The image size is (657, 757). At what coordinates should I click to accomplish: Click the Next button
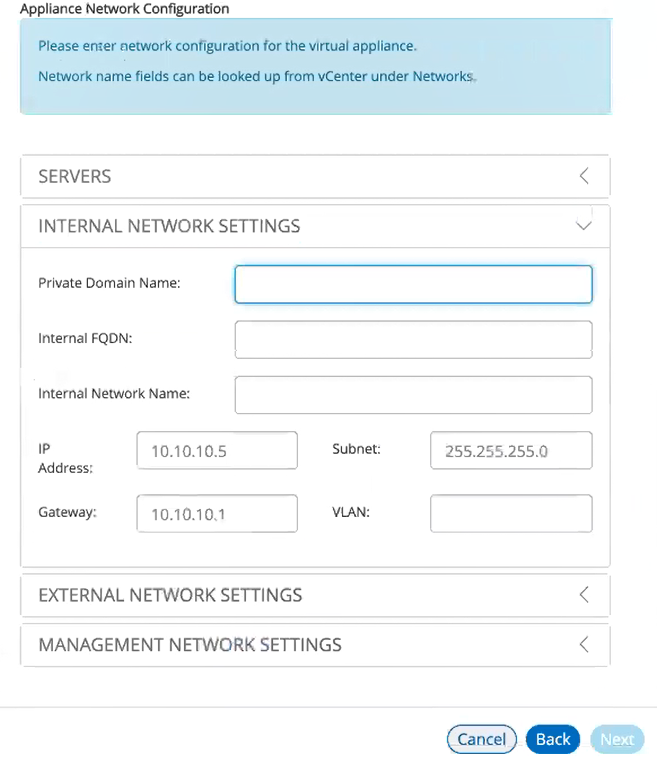(617, 739)
